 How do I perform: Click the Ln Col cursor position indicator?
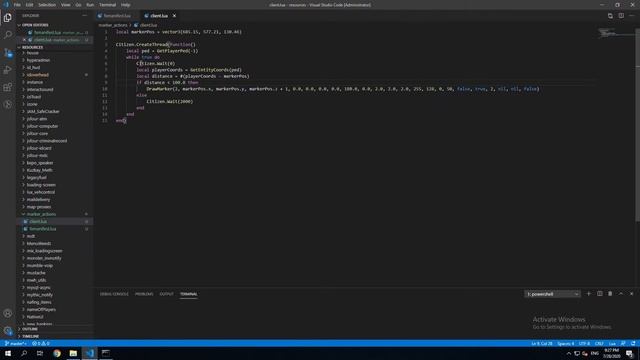point(542,344)
